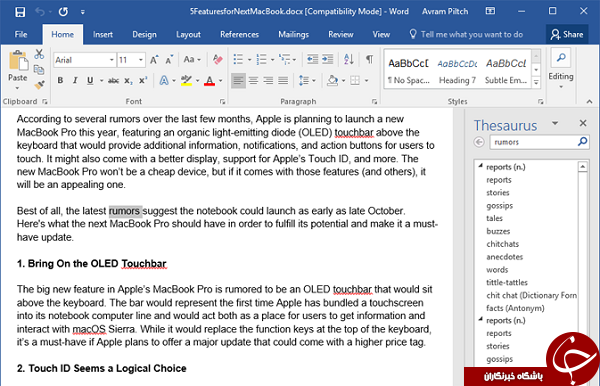Open the File menu tab
The image size is (600, 386).
click(x=21, y=34)
